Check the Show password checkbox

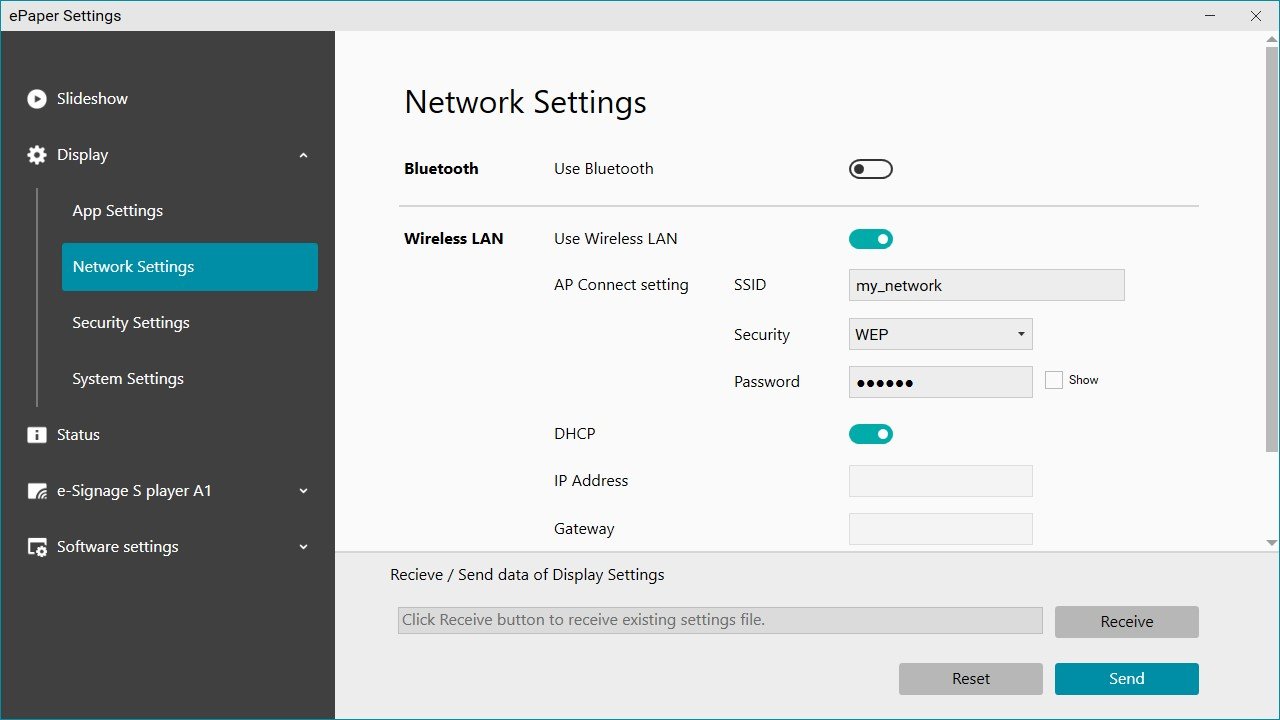[1053, 379]
